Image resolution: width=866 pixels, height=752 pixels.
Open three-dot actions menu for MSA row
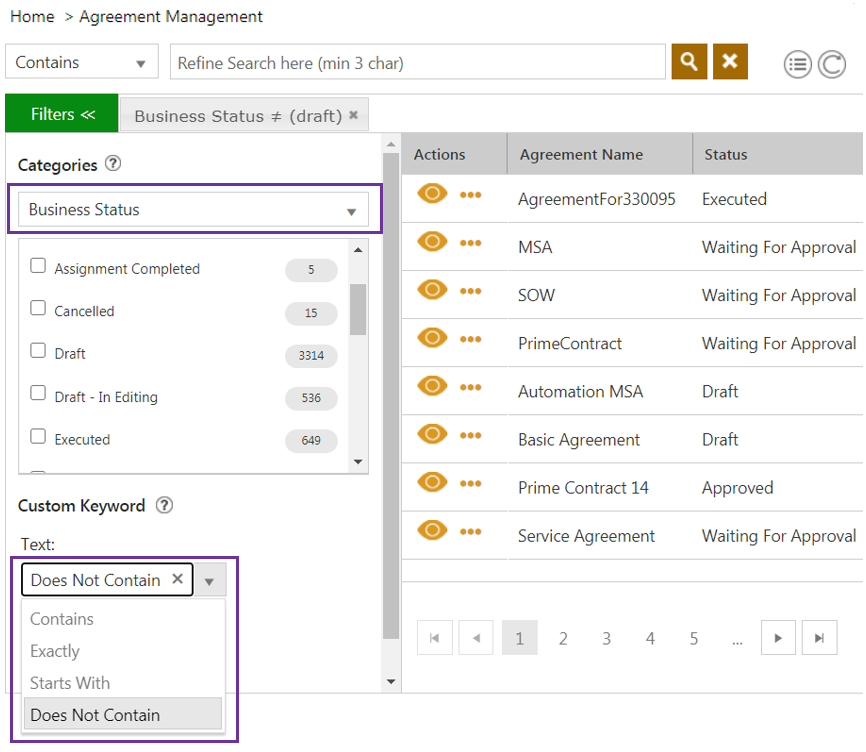(x=470, y=243)
